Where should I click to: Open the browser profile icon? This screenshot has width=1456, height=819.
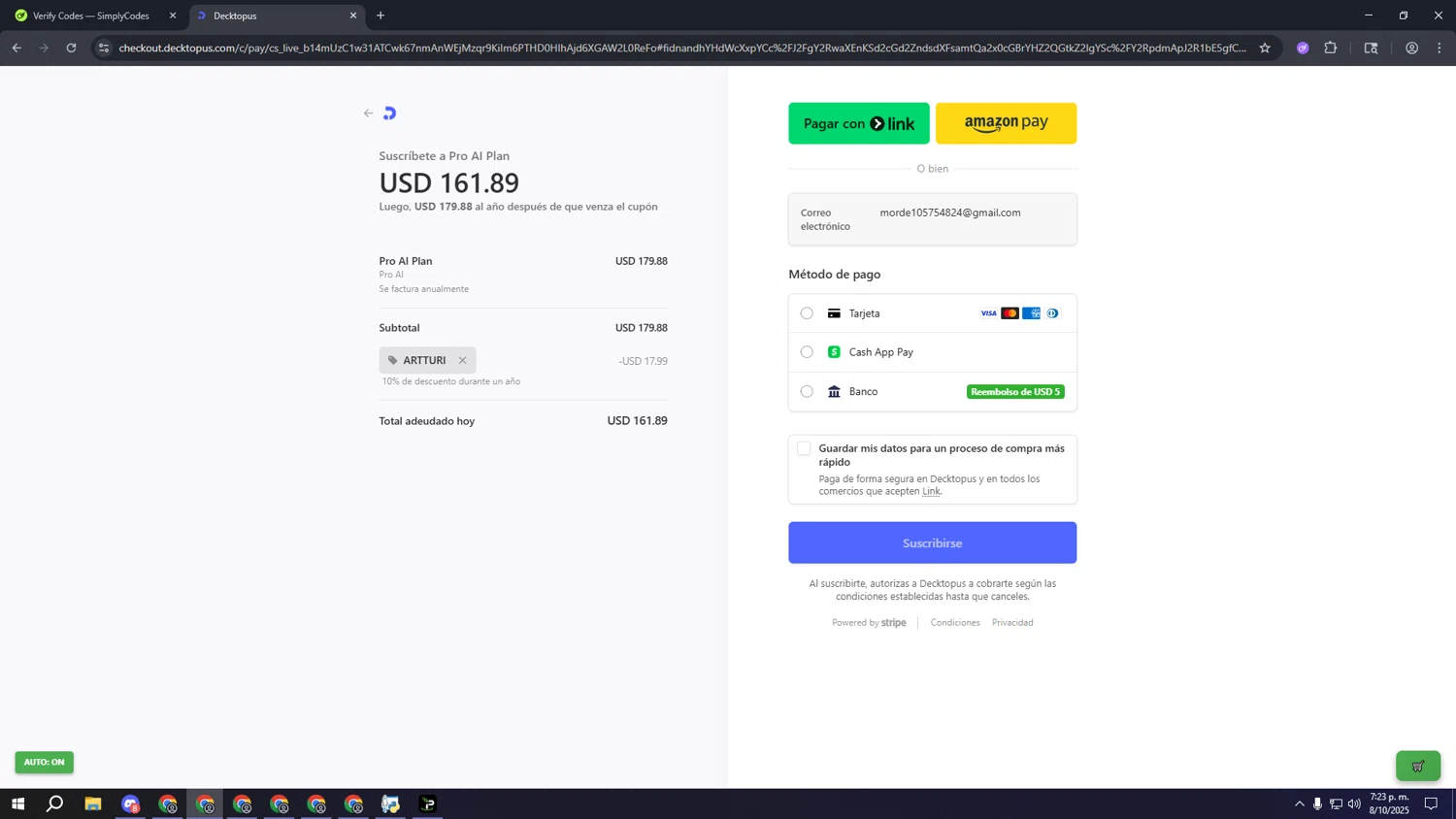tap(1411, 48)
